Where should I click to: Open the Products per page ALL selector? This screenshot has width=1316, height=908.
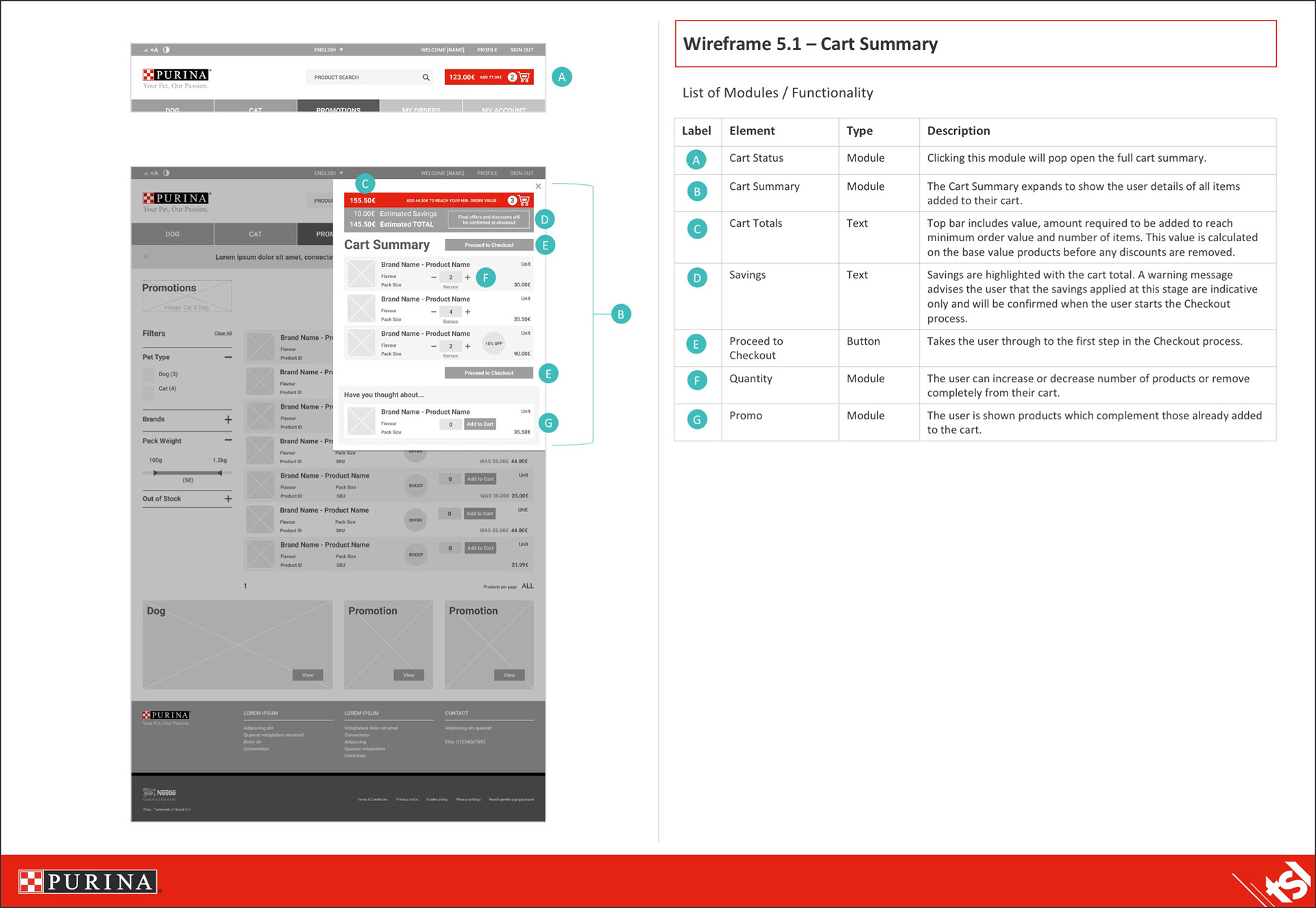528,587
